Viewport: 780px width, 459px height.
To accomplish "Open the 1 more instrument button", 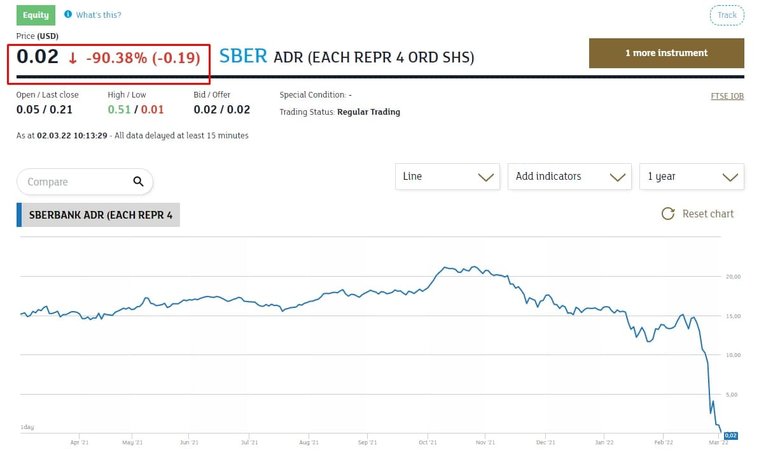I will (666, 53).
